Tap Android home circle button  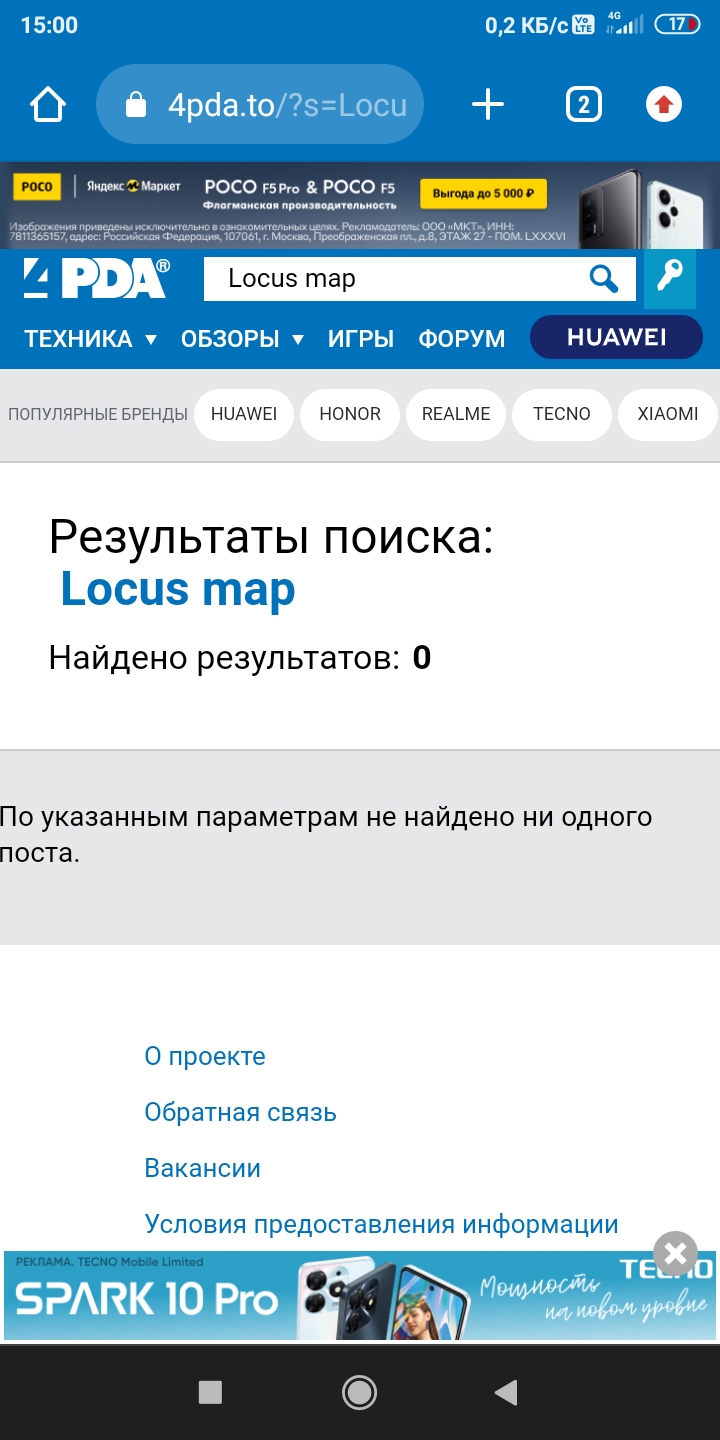tap(359, 1392)
